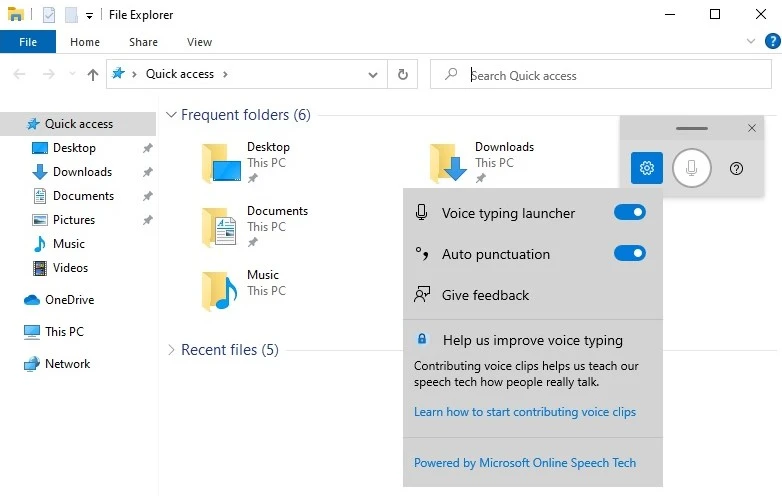The width and height of the screenshot is (782, 496).
Task: Disable the Auto punctuation switch
Action: (x=629, y=253)
